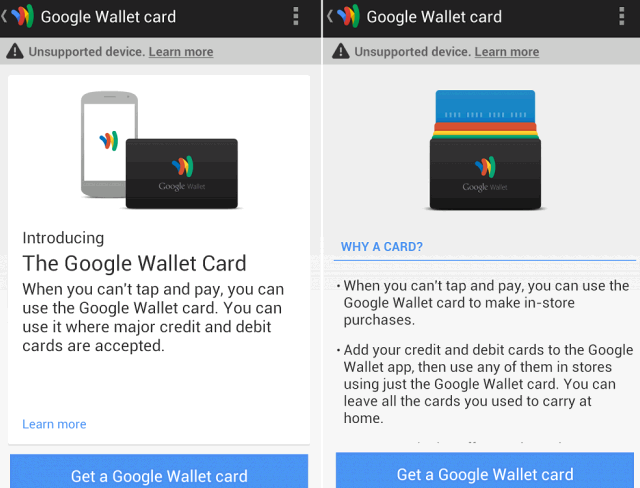This screenshot has width=640, height=488.
Task: Tap left Get a Google Wallet card button
Action: point(159,471)
